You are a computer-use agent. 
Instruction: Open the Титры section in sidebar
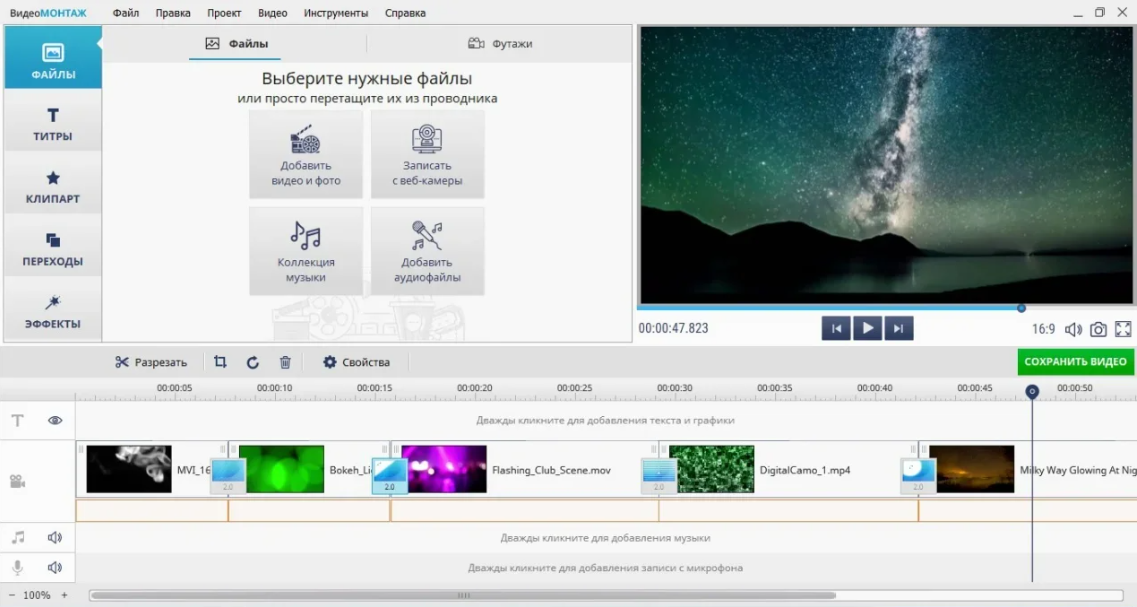53,125
